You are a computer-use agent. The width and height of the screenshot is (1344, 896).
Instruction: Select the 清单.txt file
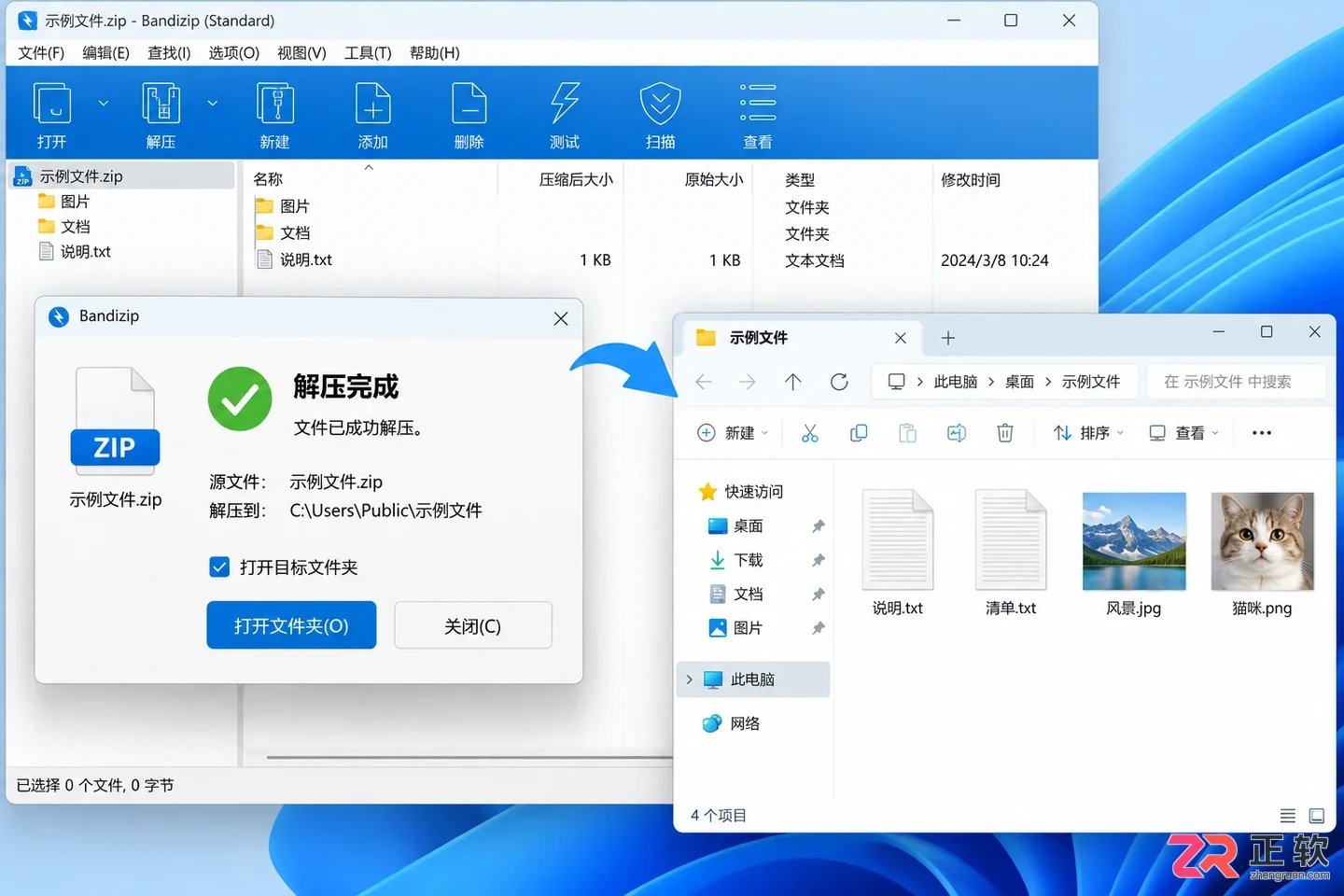point(1011,553)
